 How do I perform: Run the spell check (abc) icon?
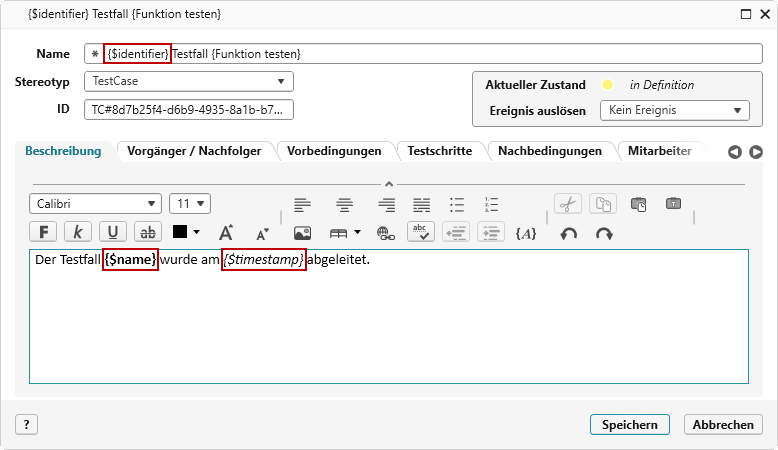[422, 232]
